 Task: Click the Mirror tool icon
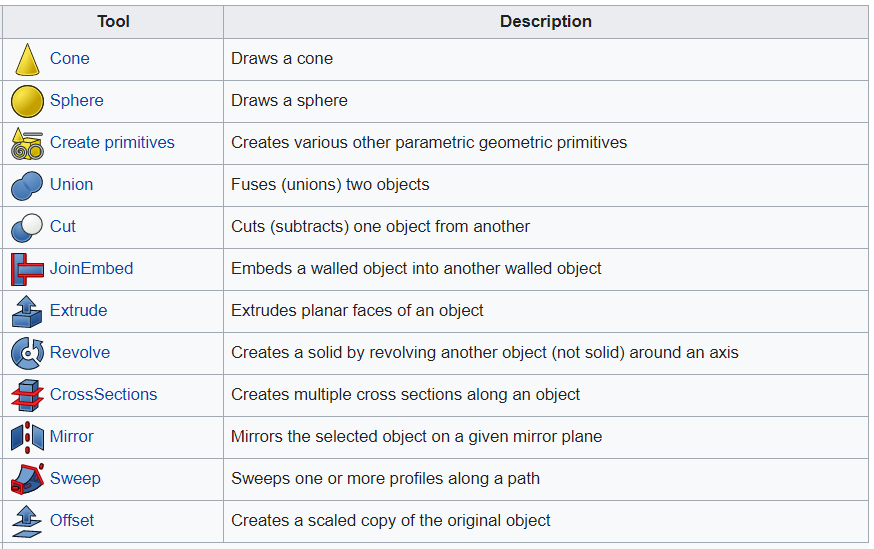coord(27,437)
